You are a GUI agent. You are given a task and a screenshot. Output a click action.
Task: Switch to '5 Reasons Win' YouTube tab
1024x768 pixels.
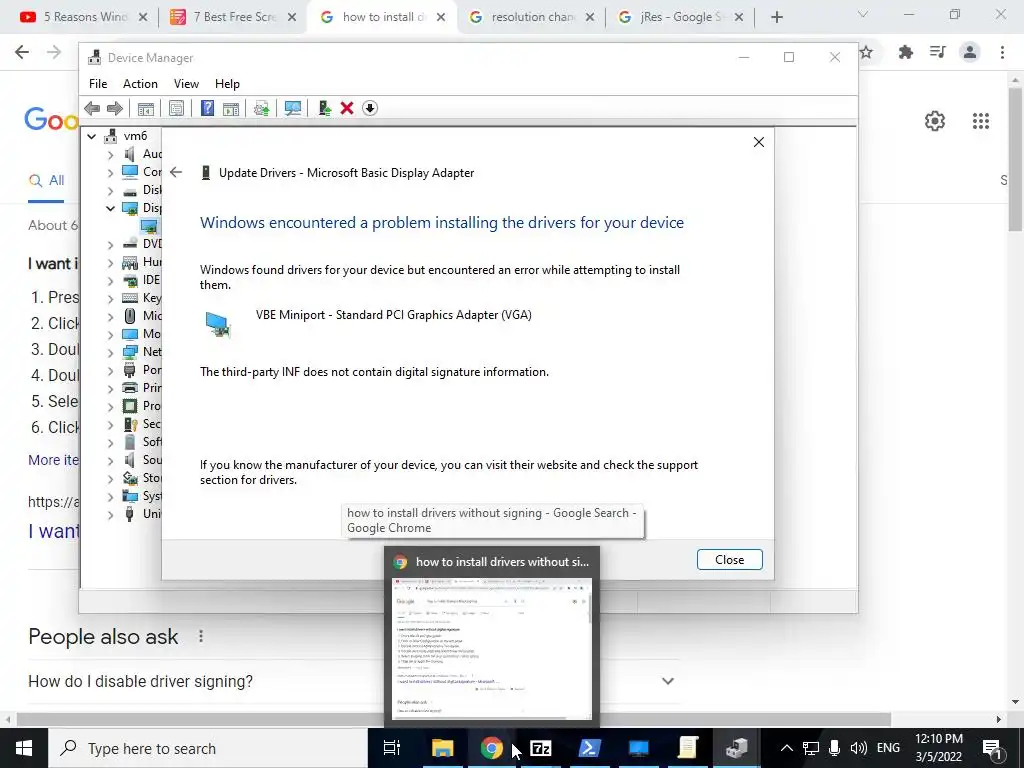(84, 17)
